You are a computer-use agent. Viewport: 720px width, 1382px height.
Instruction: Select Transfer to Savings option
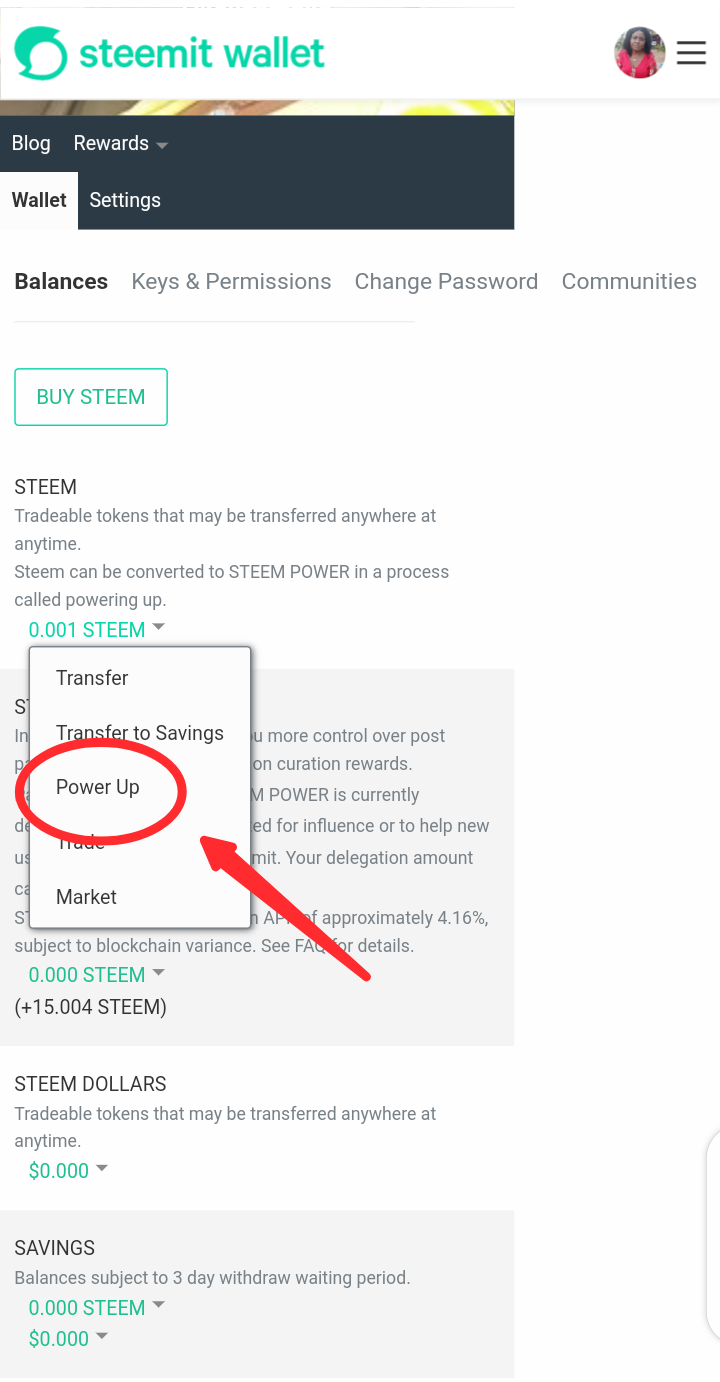(x=140, y=733)
